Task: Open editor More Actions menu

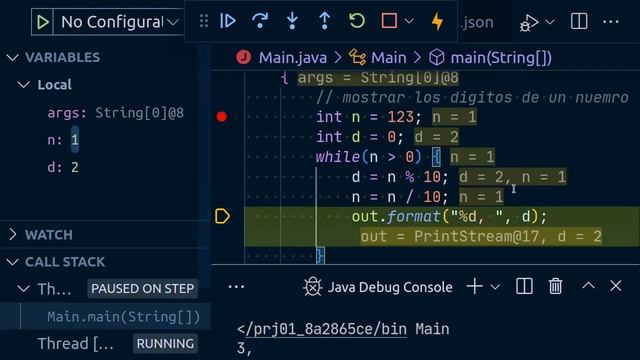Action: [611, 22]
